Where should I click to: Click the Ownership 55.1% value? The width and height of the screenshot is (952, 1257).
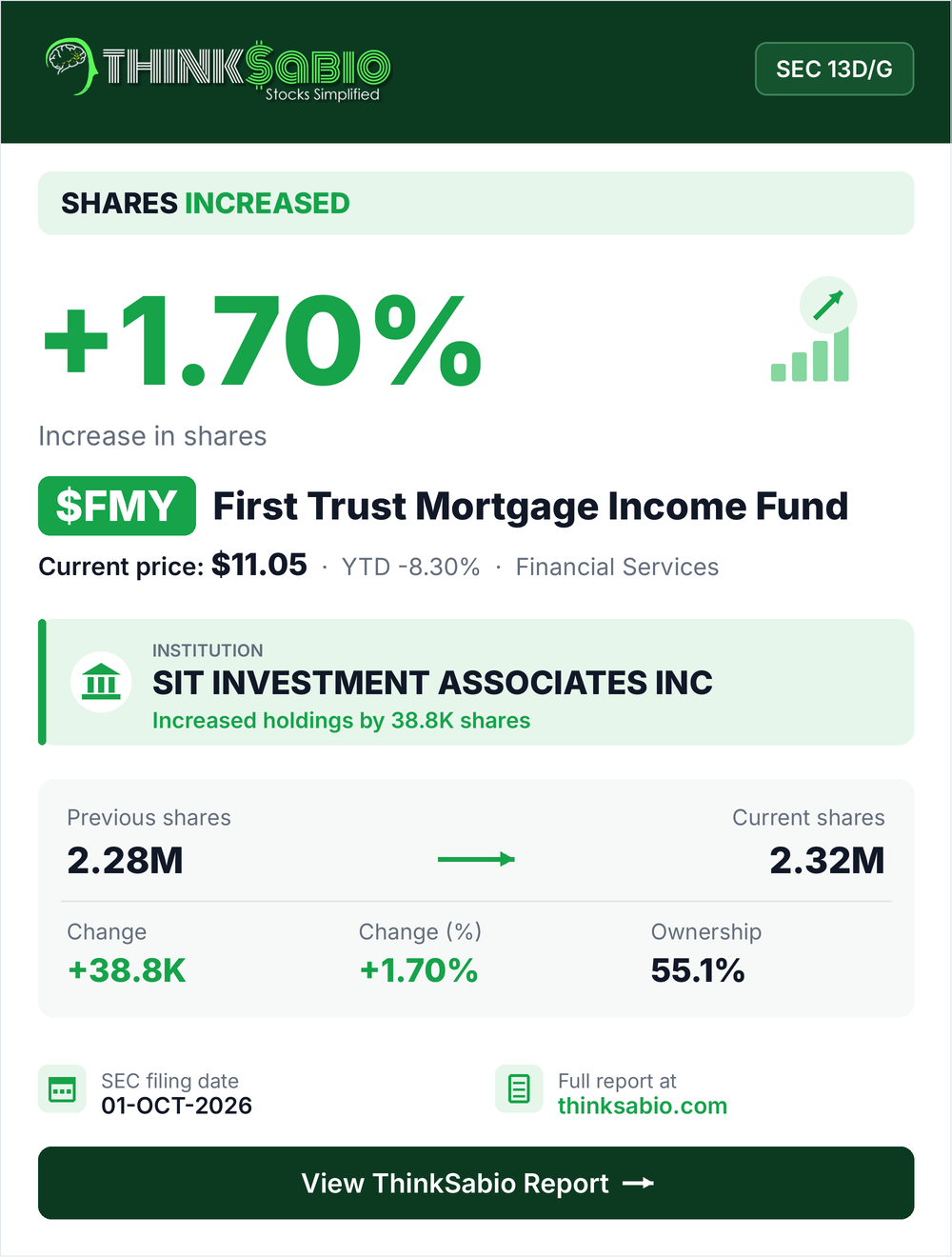coord(698,970)
